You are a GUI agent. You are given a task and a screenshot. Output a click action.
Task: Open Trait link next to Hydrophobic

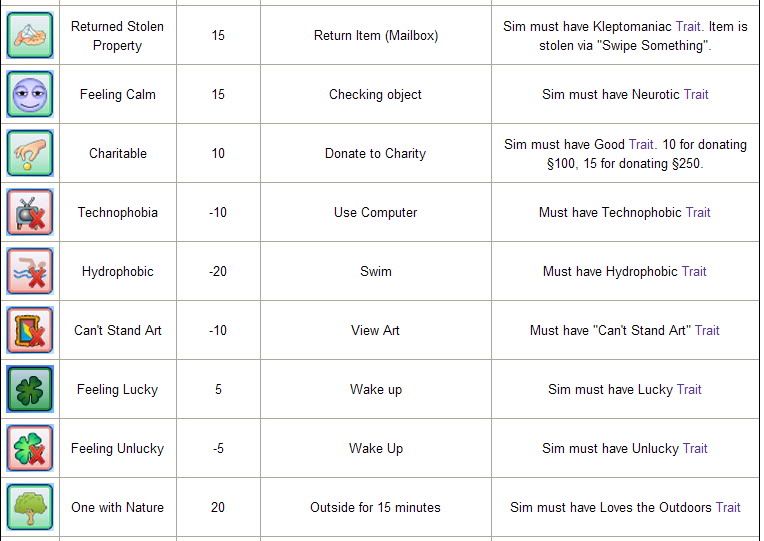[x=694, y=271]
